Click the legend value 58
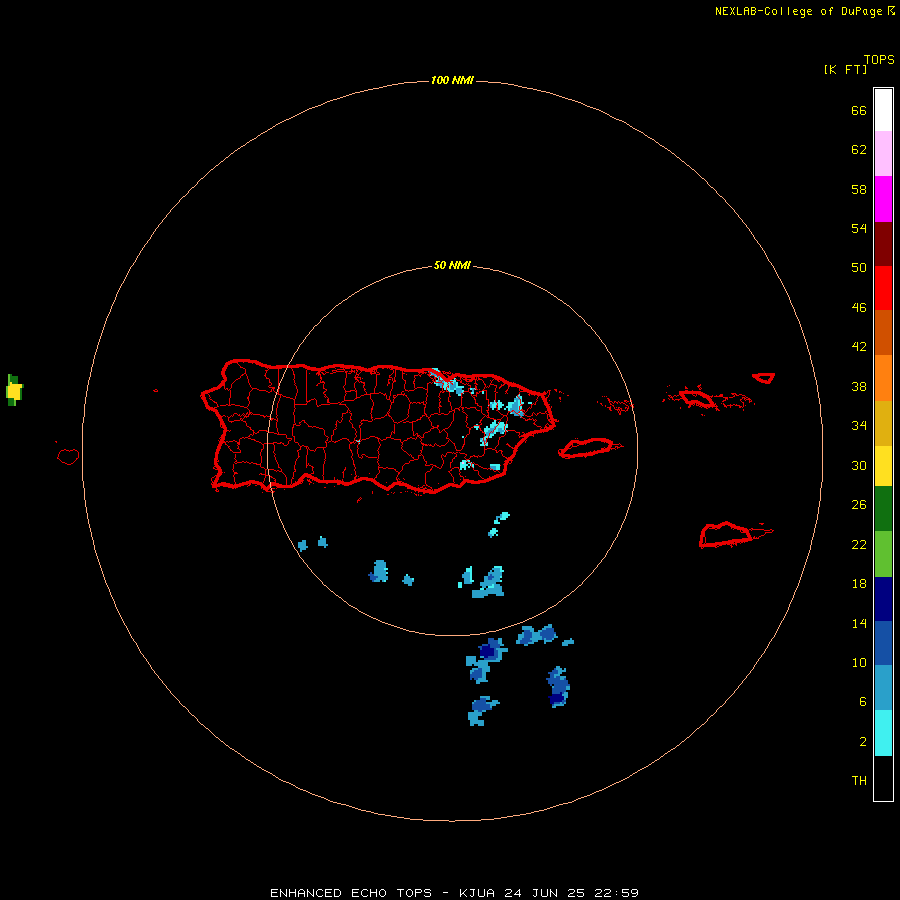Screen dimensions: 900x900 click(x=859, y=189)
